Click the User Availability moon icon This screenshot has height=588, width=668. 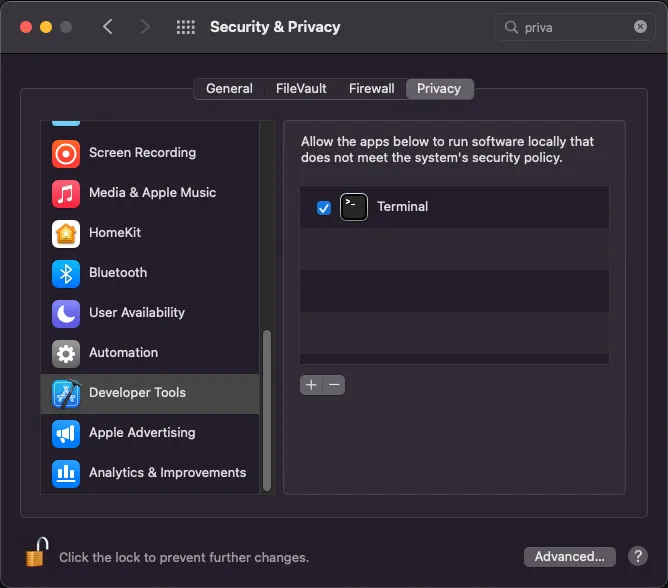[66, 314]
